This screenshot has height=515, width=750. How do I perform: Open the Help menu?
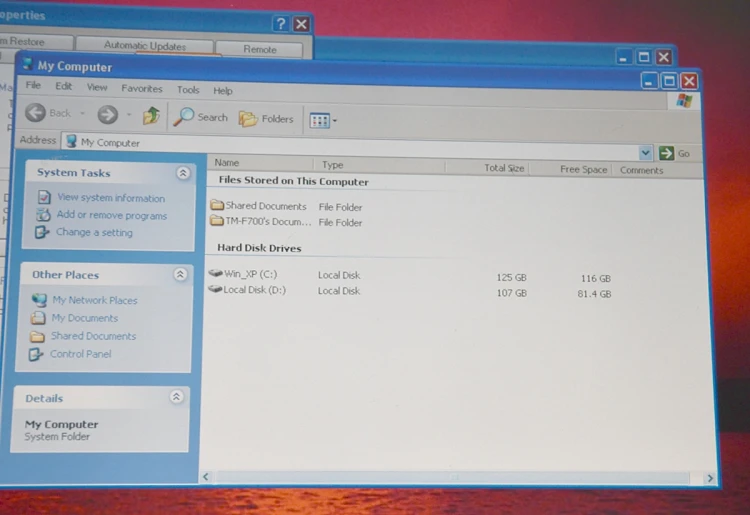pos(222,90)
